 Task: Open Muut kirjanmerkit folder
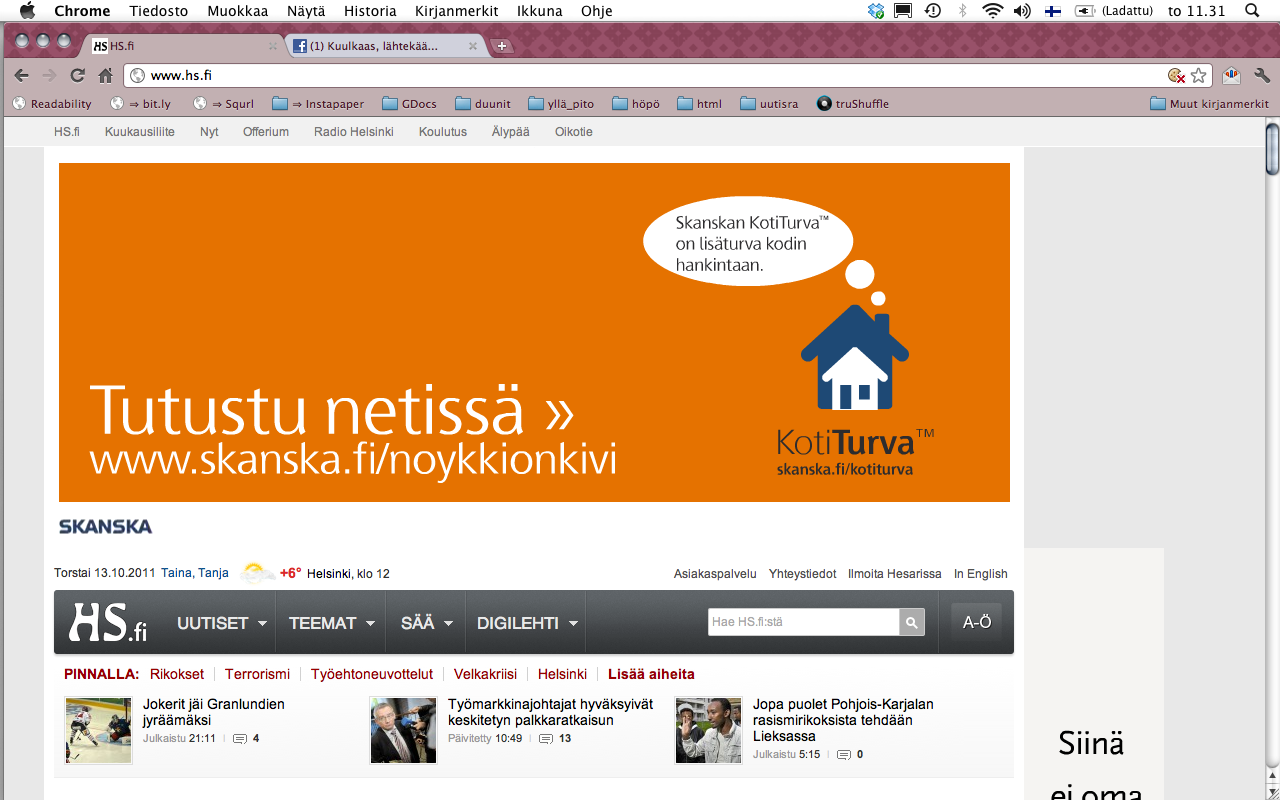(x=1209, y=104)
